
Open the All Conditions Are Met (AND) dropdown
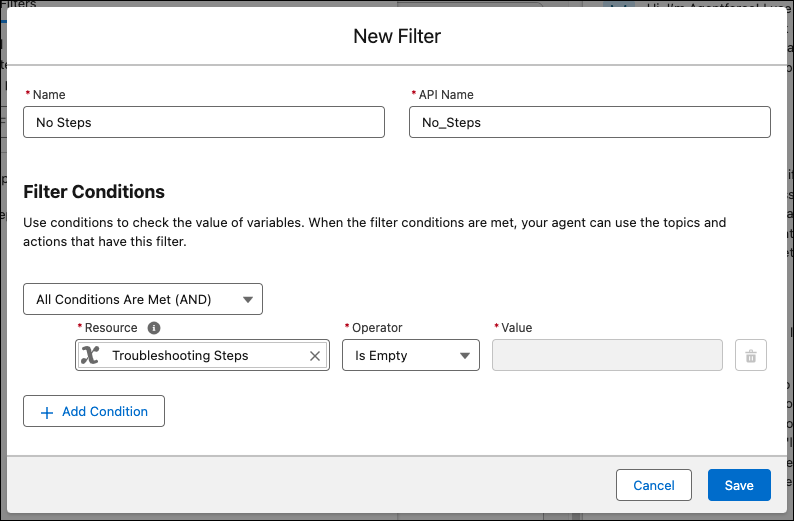pyautogui.click(x=142, y=299)
